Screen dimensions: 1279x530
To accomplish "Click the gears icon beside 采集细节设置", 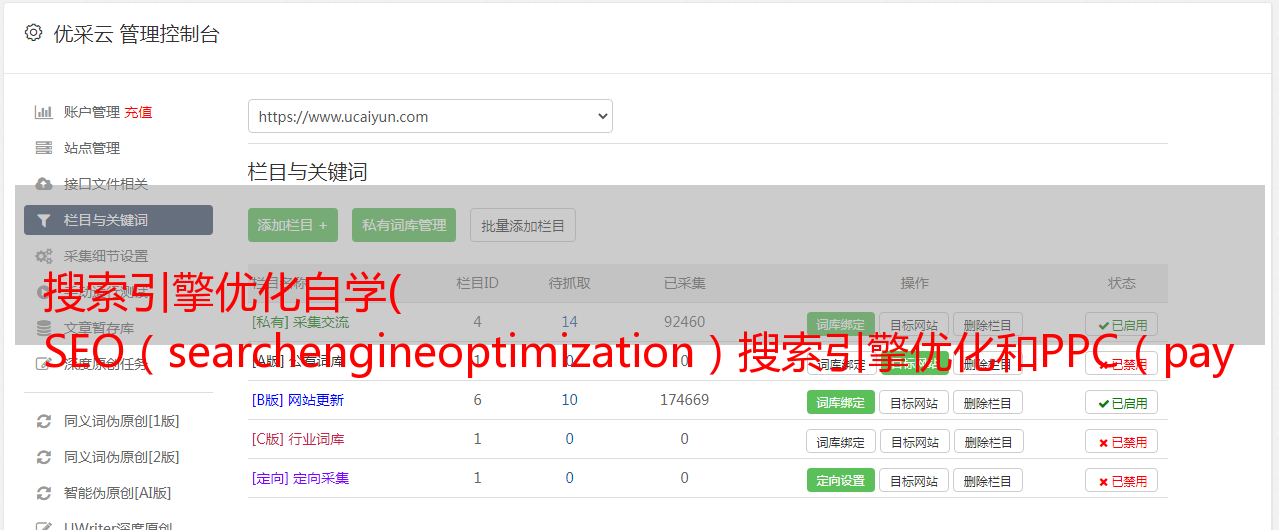I will click(44, 256).
